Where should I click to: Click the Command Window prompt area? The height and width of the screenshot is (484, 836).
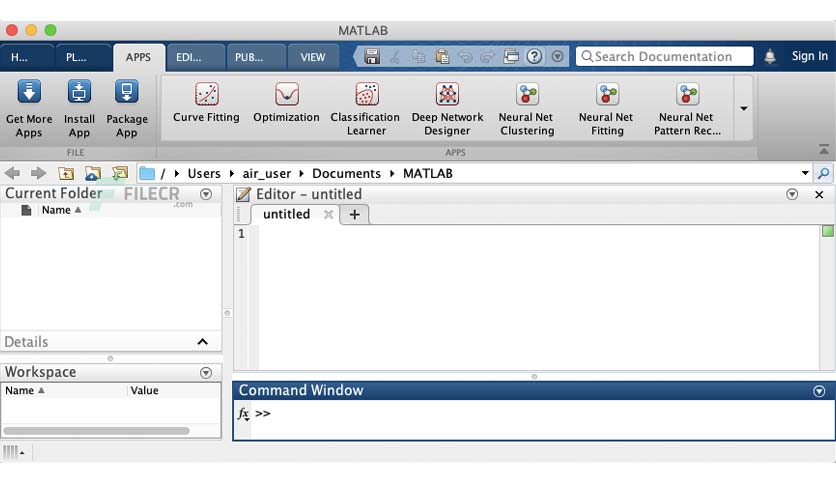(541, 420)
